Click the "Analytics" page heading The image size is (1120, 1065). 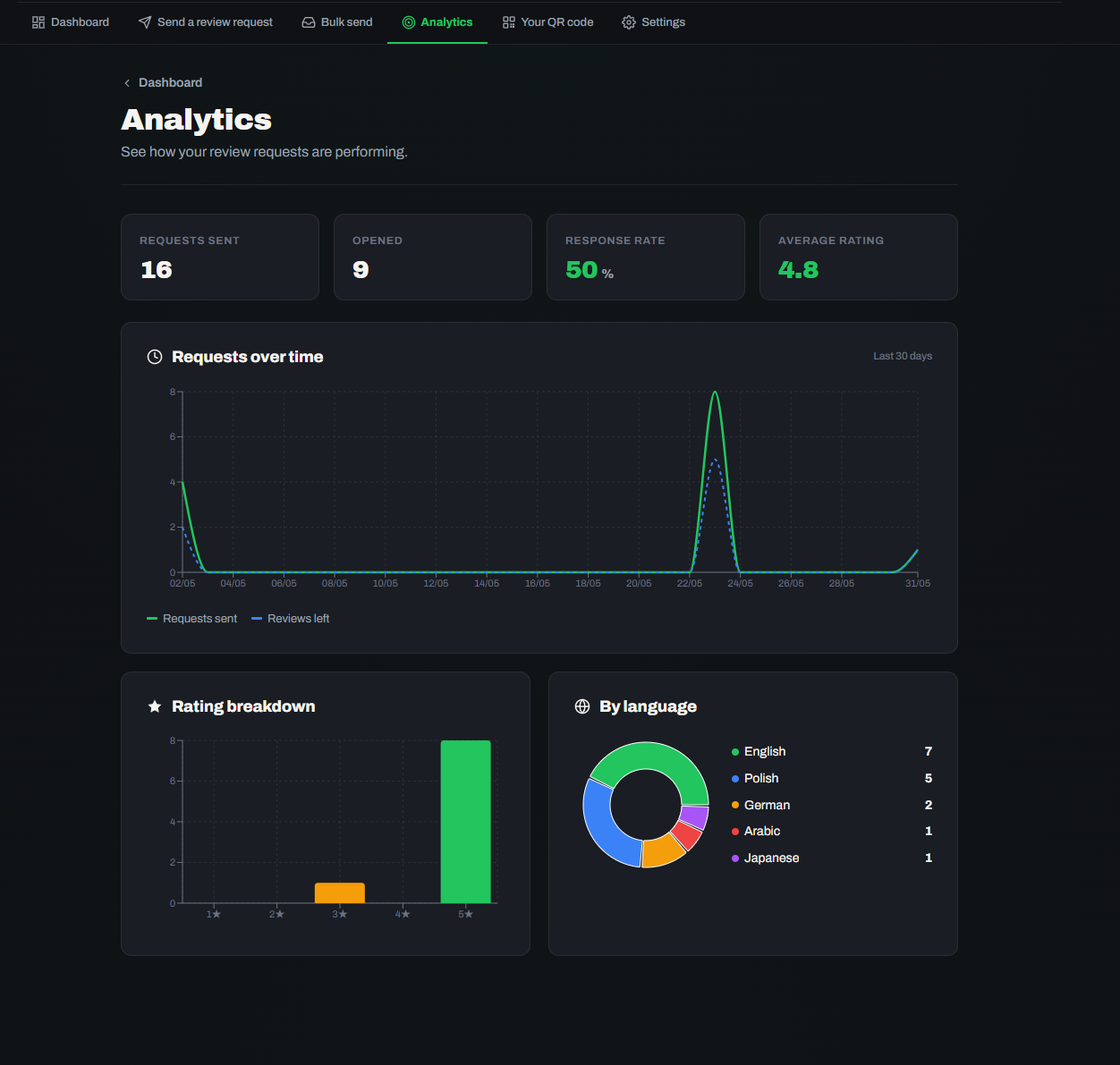196,120
